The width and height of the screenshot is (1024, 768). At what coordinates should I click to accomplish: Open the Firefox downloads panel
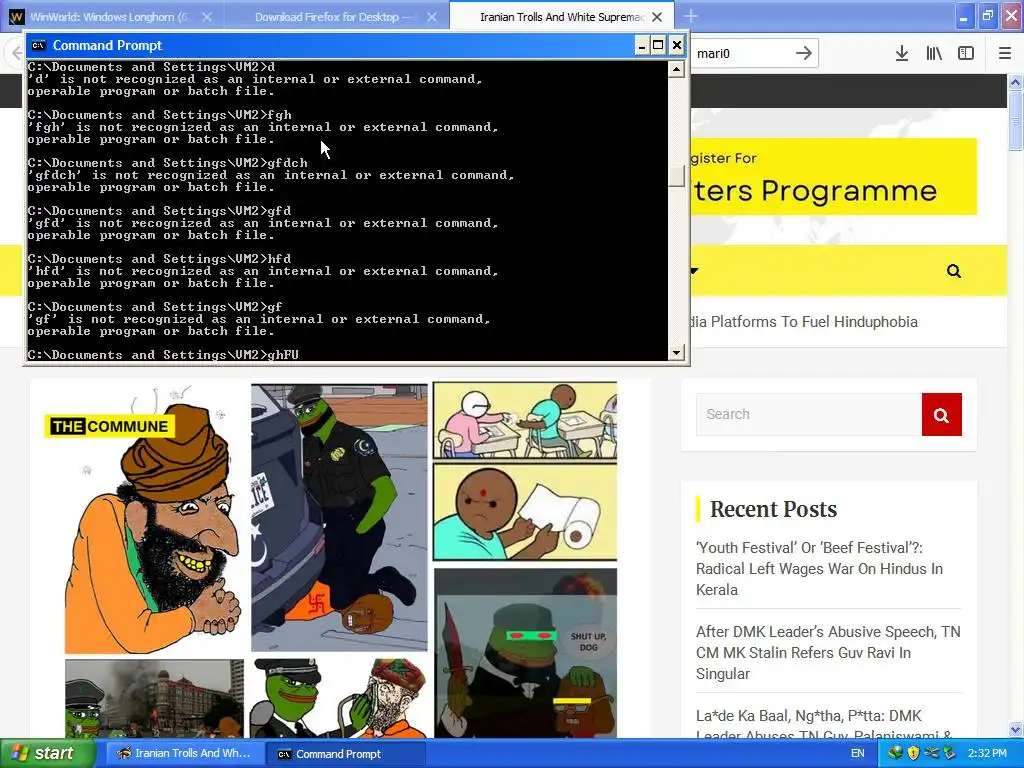tap(901, 54)
